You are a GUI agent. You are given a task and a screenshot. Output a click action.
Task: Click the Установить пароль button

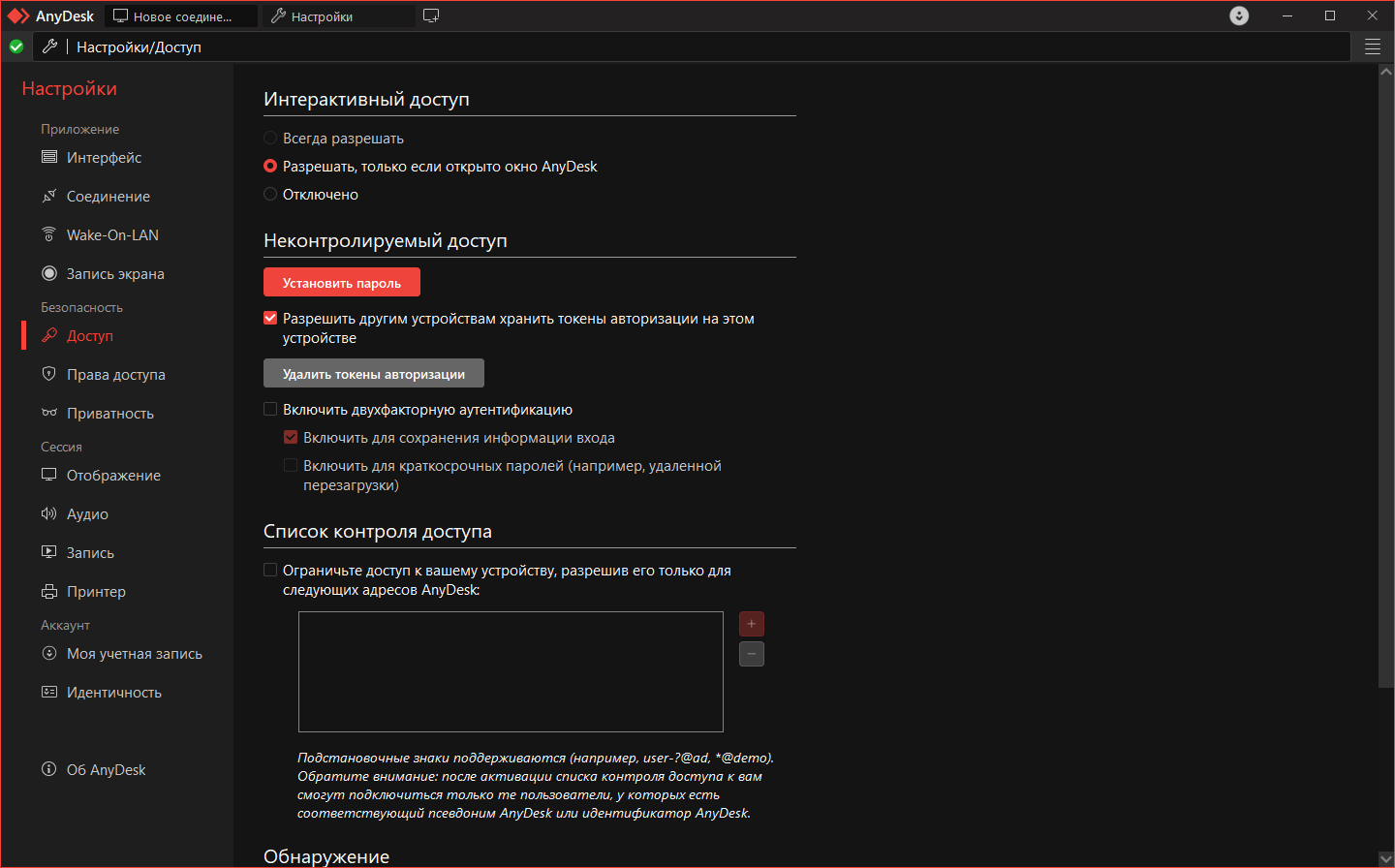342,282
